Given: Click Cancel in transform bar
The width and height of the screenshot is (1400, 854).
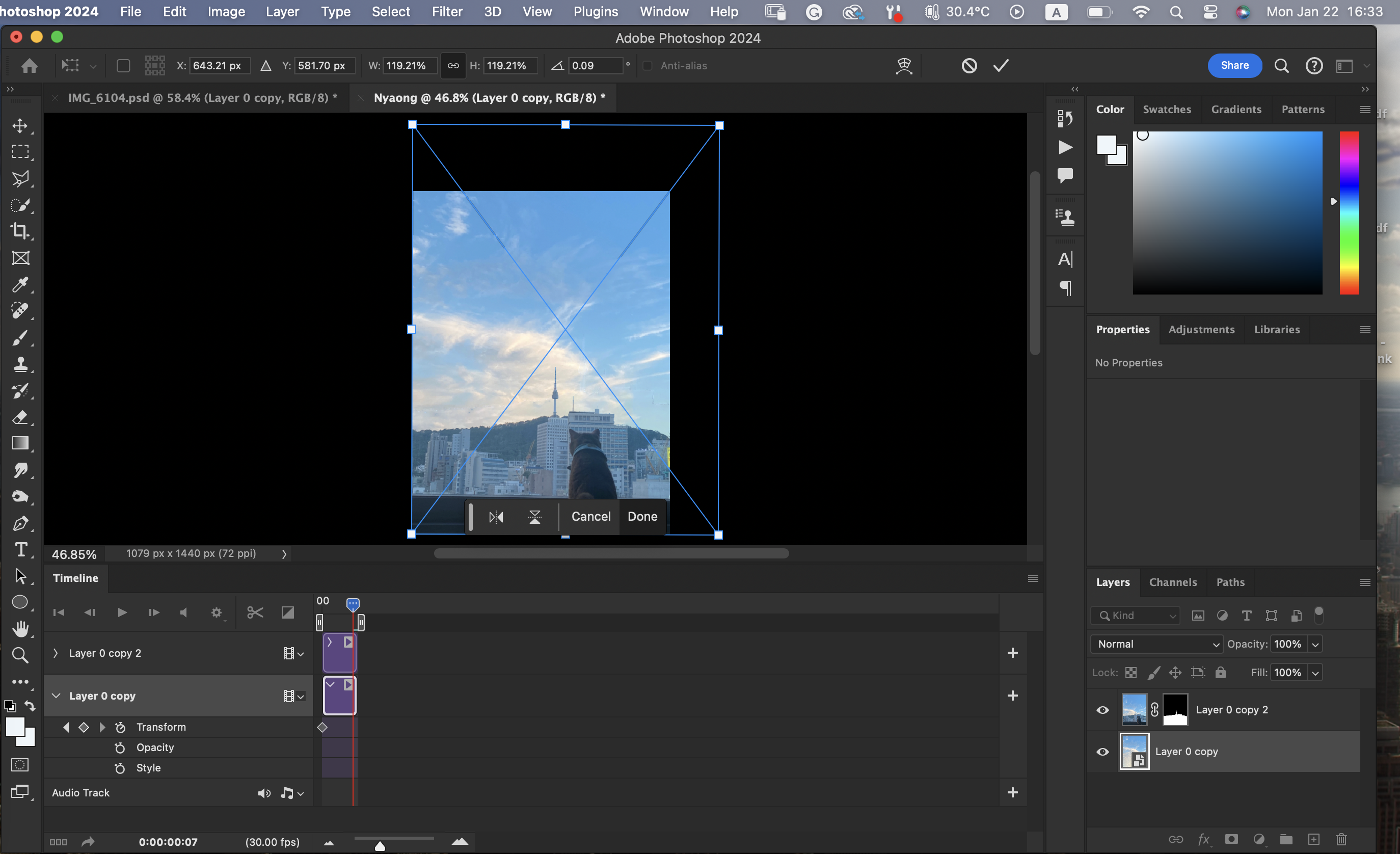Looking at the screenshot, I should click(590, 517).
